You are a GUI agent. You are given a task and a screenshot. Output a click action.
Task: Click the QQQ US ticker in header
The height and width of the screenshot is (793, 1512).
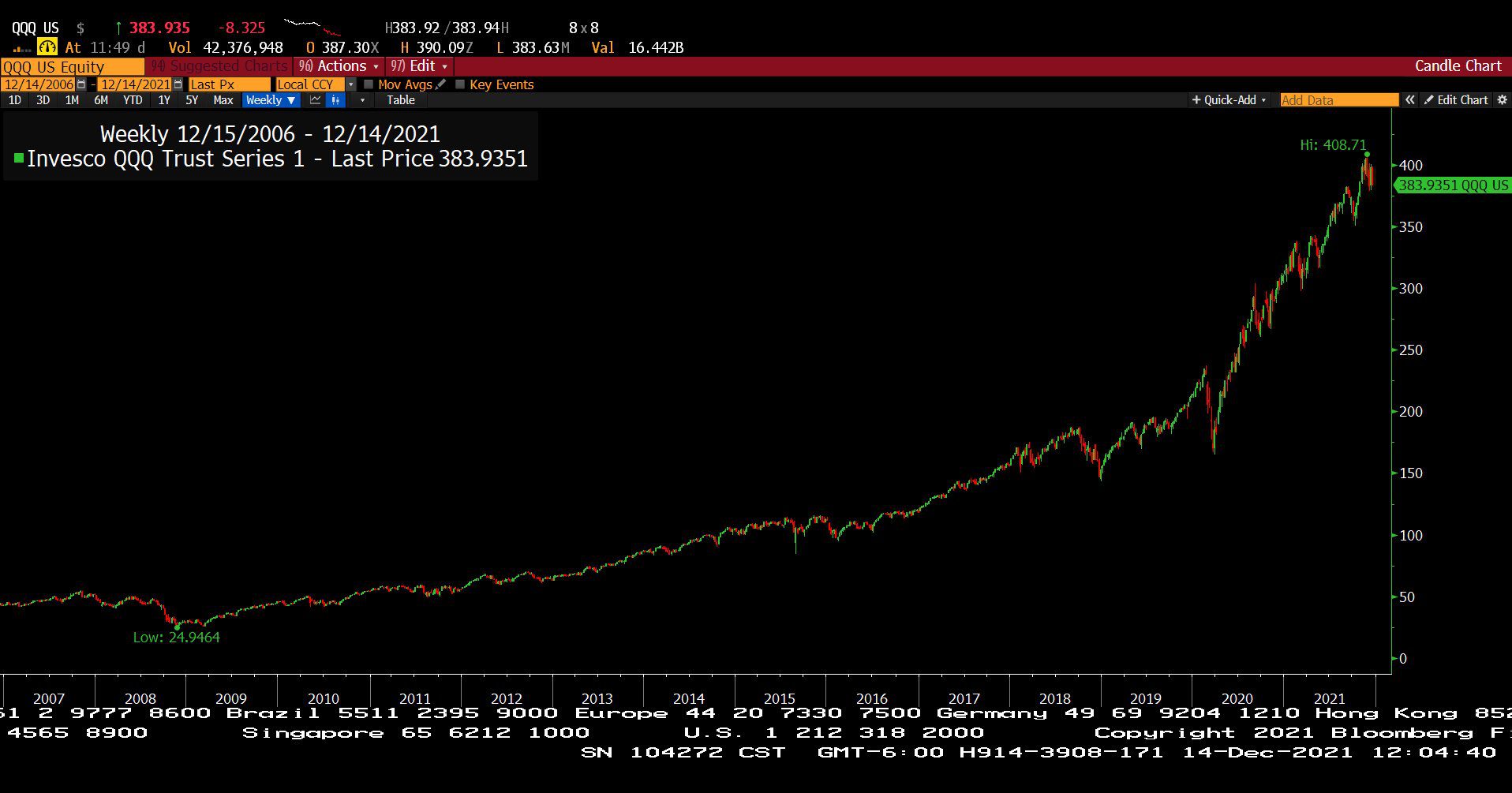click(x=35, y=28)
